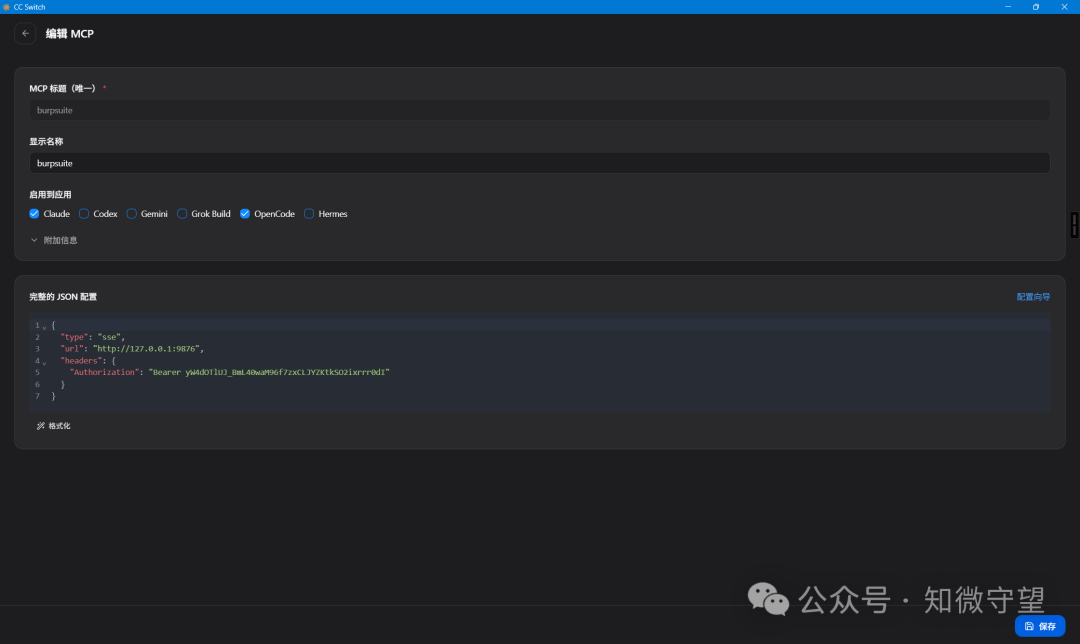Viewport: 1080px width, 644px height.
Task: Click the url line with 127.0.0.1:9876
Action: [x=132, y=349]
